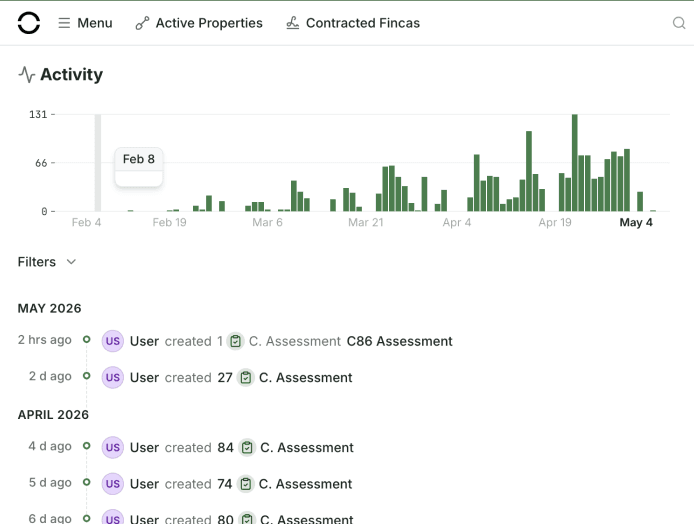Click the Active Properties link icon
694x524 pixels.
tap(142, 23)
